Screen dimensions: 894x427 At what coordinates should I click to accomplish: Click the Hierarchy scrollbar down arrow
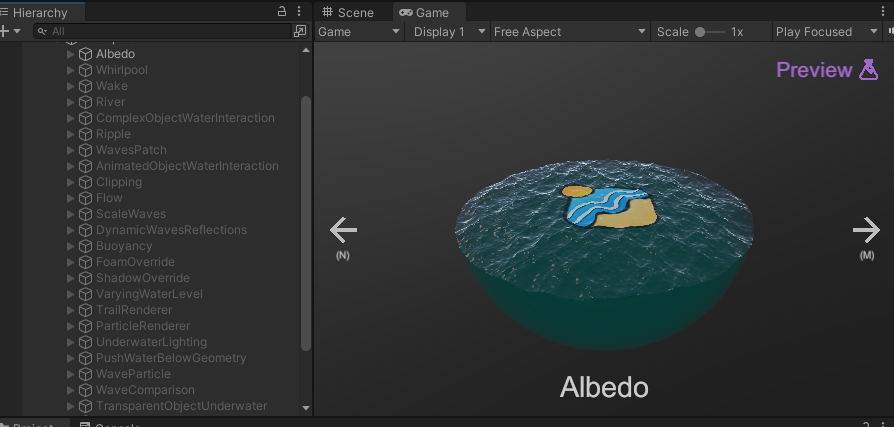tap(306, 408)
